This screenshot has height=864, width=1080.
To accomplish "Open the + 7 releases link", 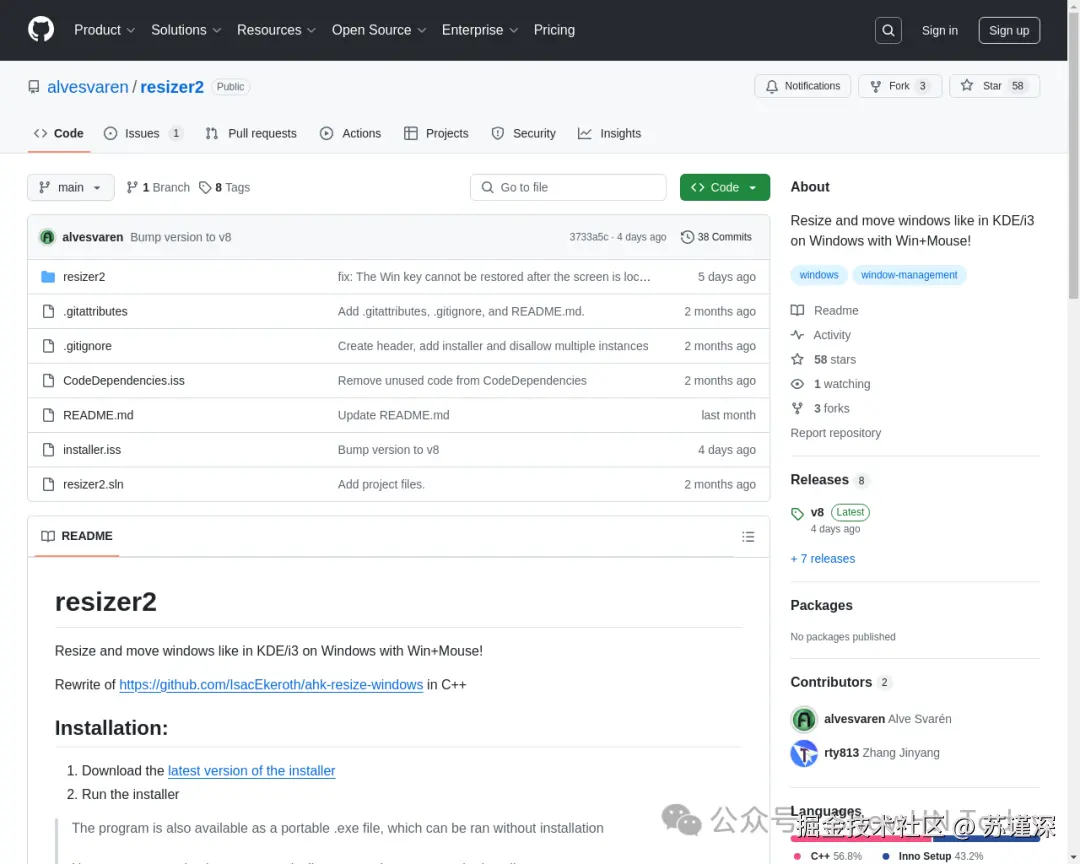I will (822, 559).
